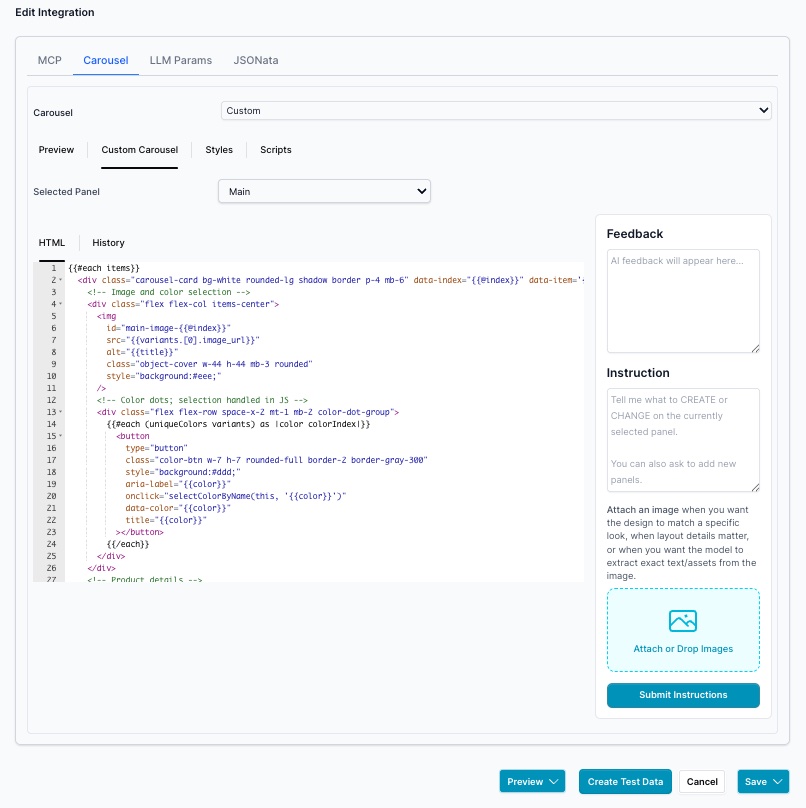Screen dimensions: 806x808
Task: Collapse code fold arrow on line 4
Action: (x=60, y=304)
